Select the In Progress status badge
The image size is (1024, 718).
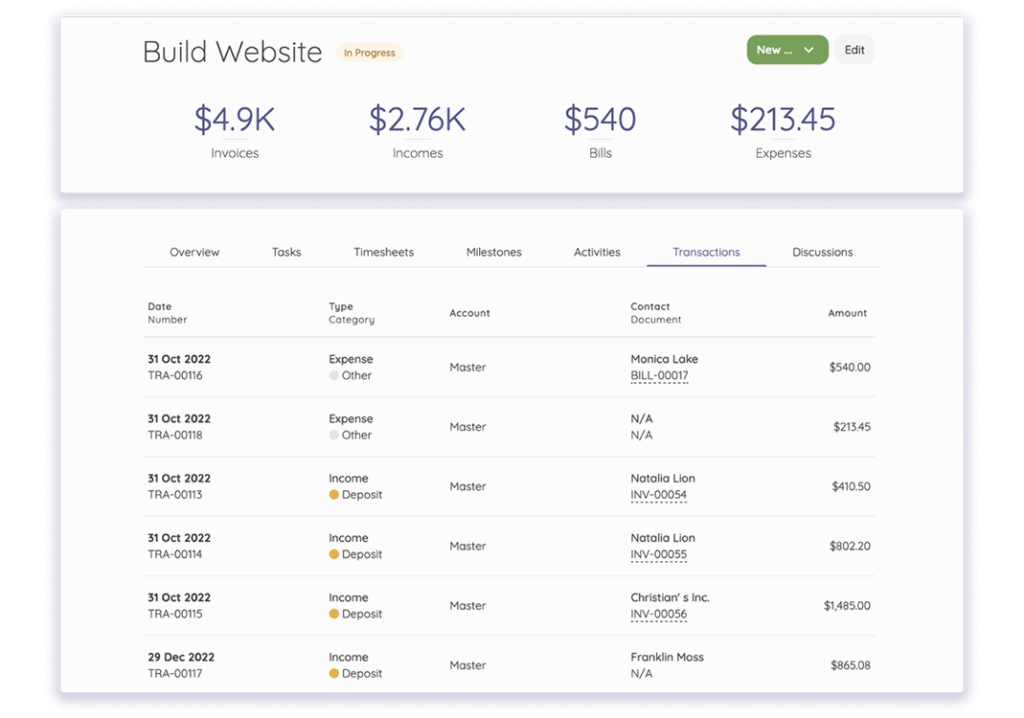(x=369, y=53)
